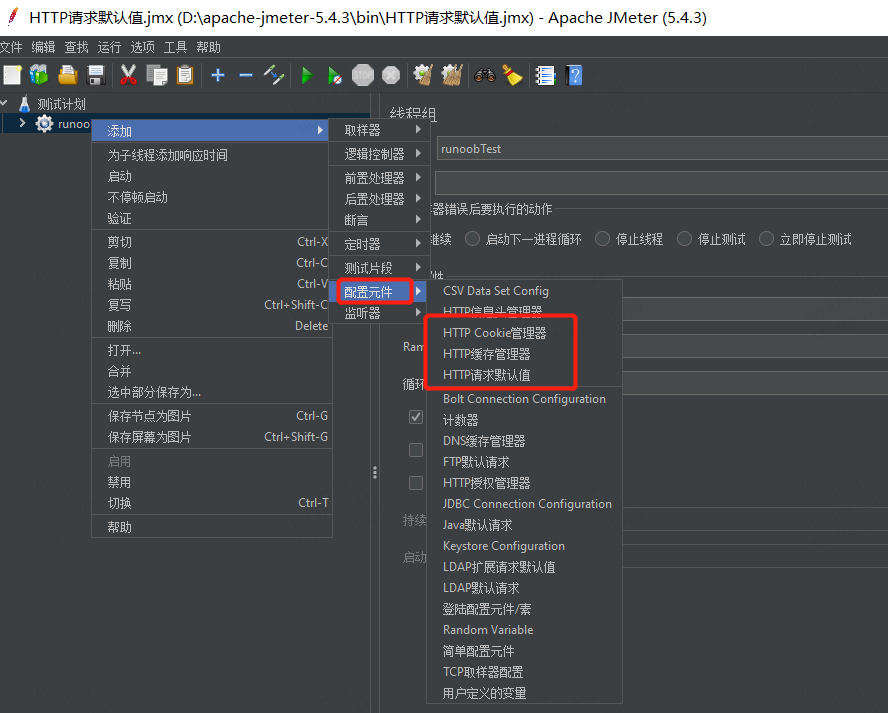Uncheck the checked checkbox below loop count
This screenshot has height=713, width=888.
pos(416,417)
